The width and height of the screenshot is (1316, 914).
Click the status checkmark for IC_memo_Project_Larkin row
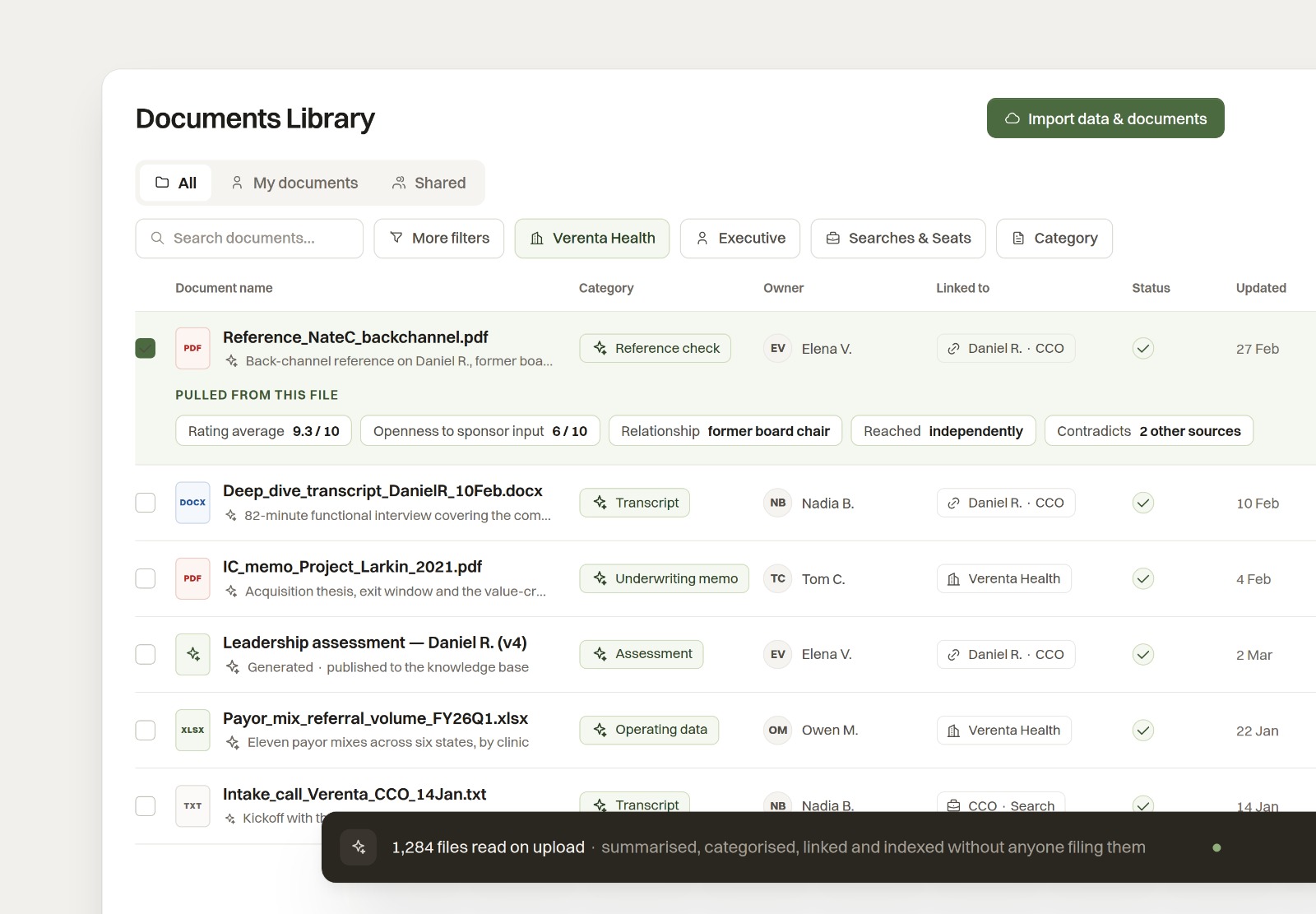[1142, 578]
